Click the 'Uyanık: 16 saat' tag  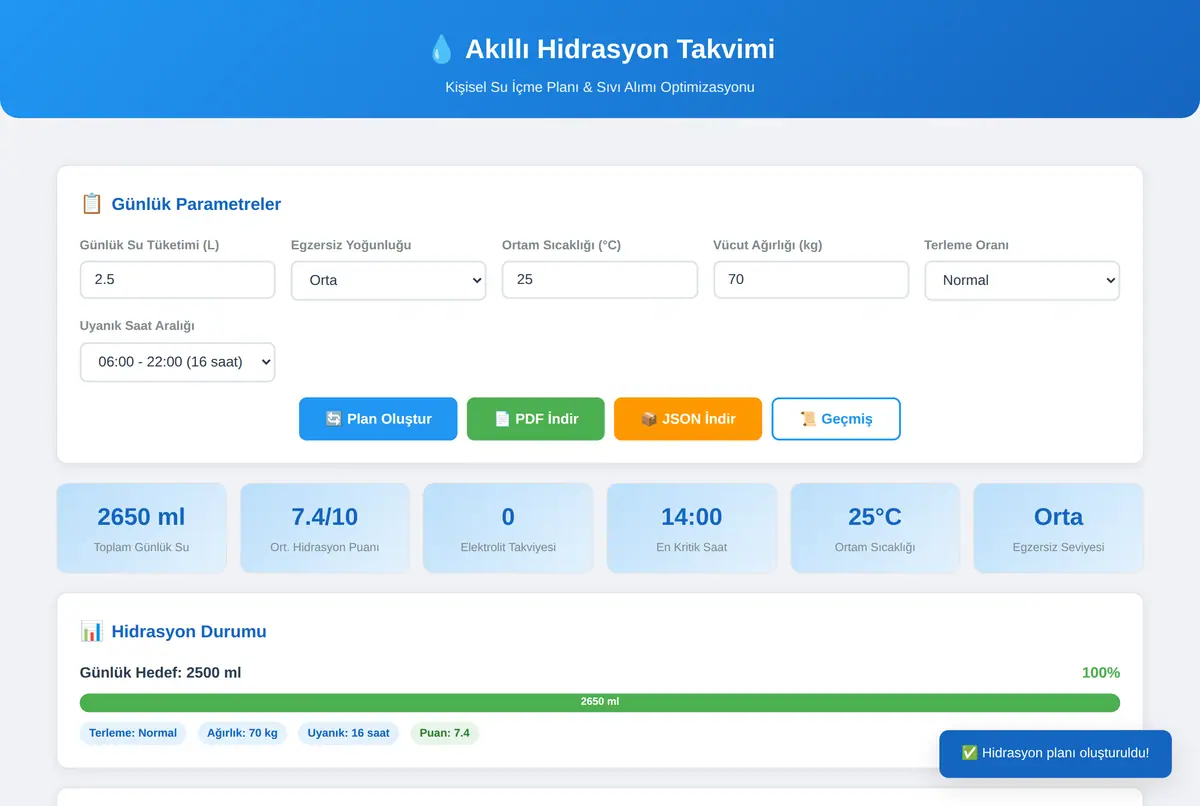click(349, 733)
